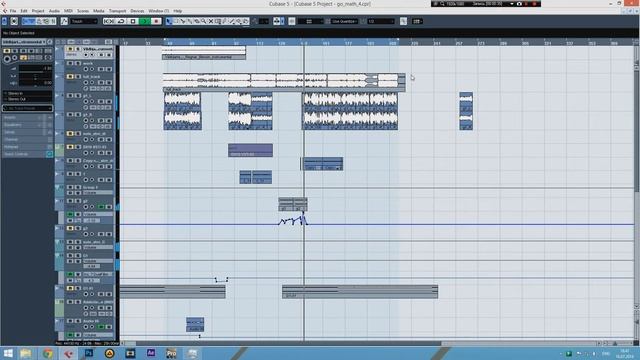Start playback with green Play button
This screenshot has height=360, width=640.
point(144,21)
